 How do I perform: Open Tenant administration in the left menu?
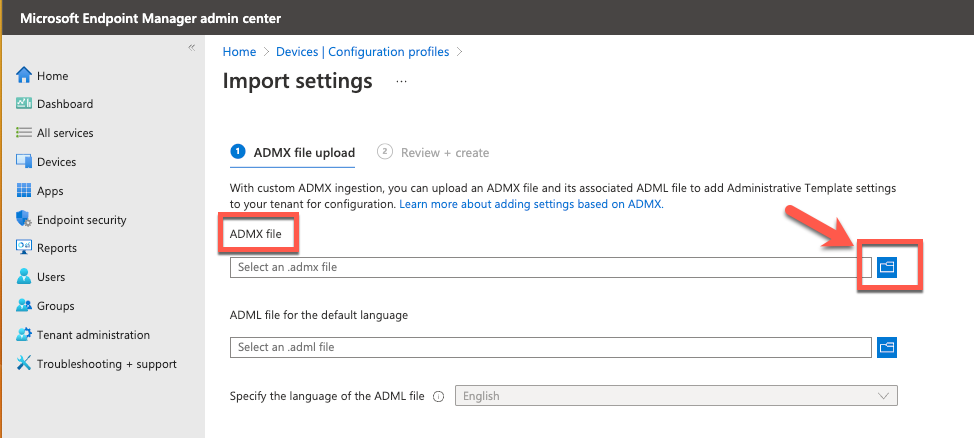(x=93, y=334)
